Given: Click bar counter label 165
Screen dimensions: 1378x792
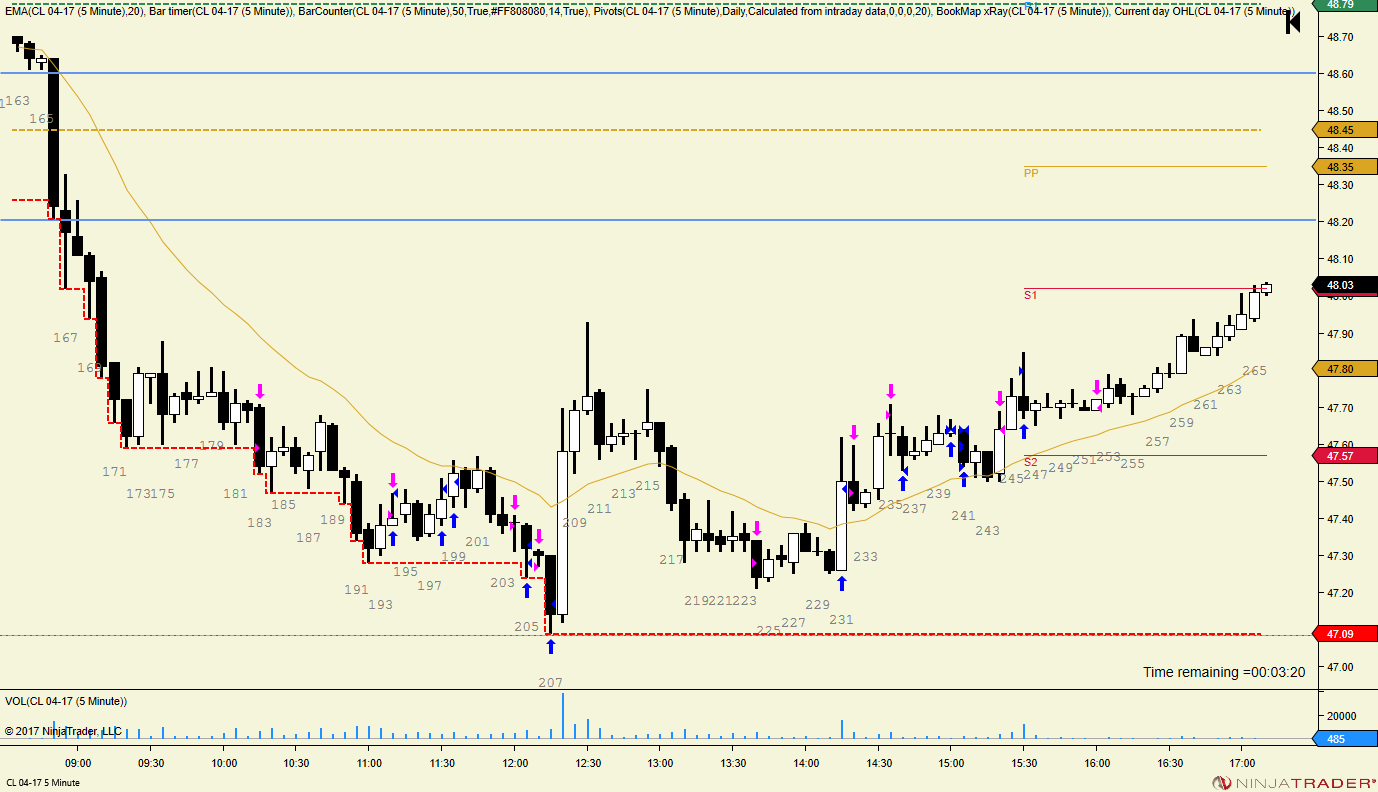Looking at the screenshot, I should point(41,119).
